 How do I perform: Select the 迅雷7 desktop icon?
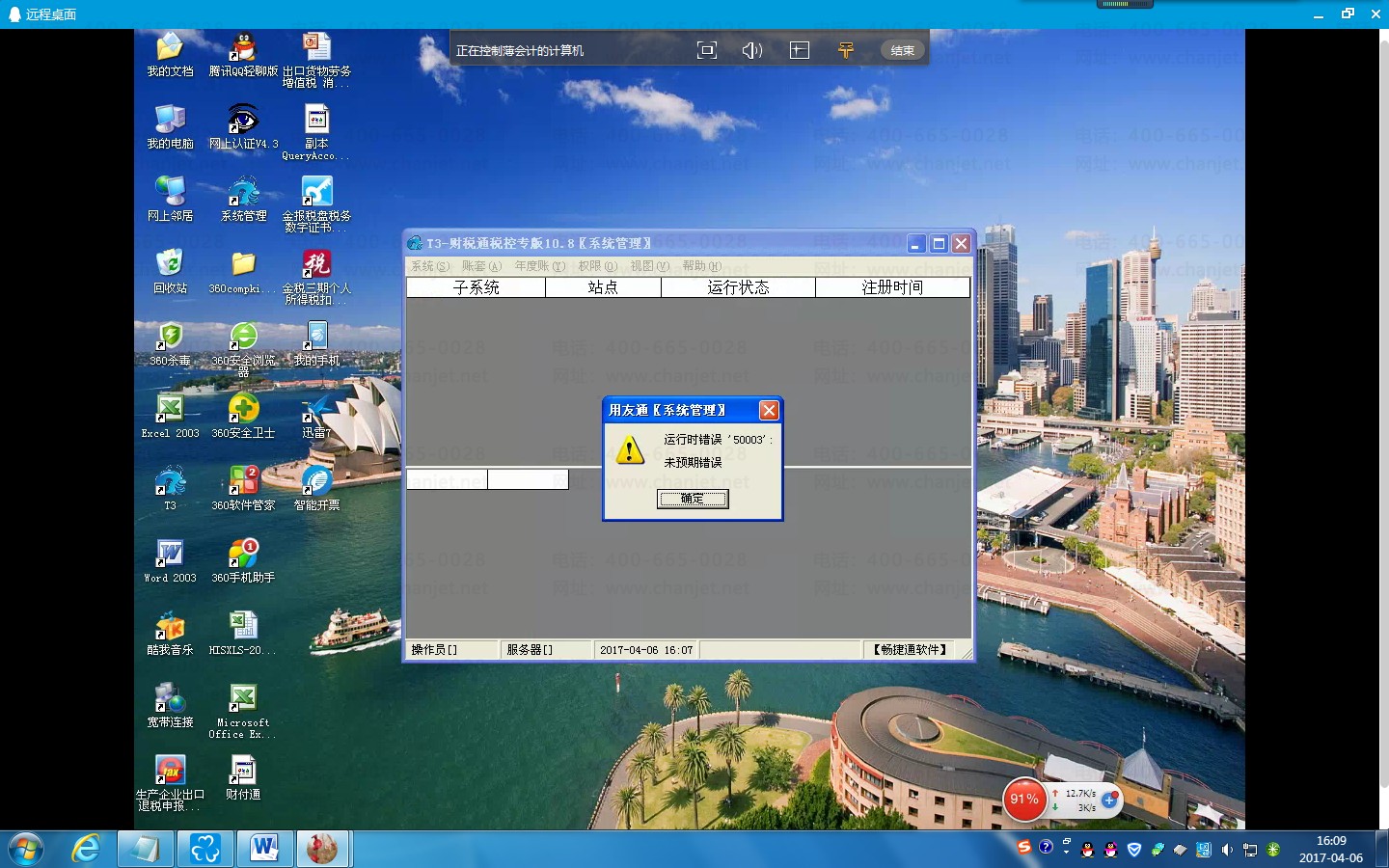click(316, 416)
